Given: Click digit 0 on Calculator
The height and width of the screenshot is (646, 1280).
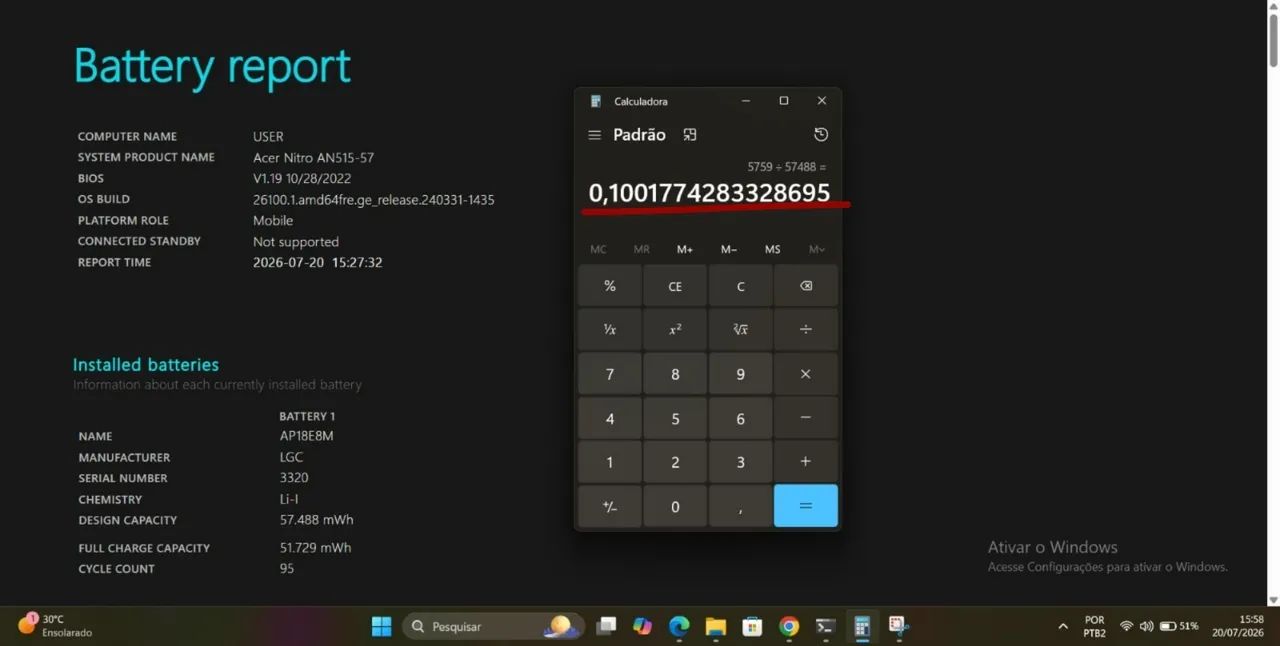Looking at the screenshot, I should point(675,506).
